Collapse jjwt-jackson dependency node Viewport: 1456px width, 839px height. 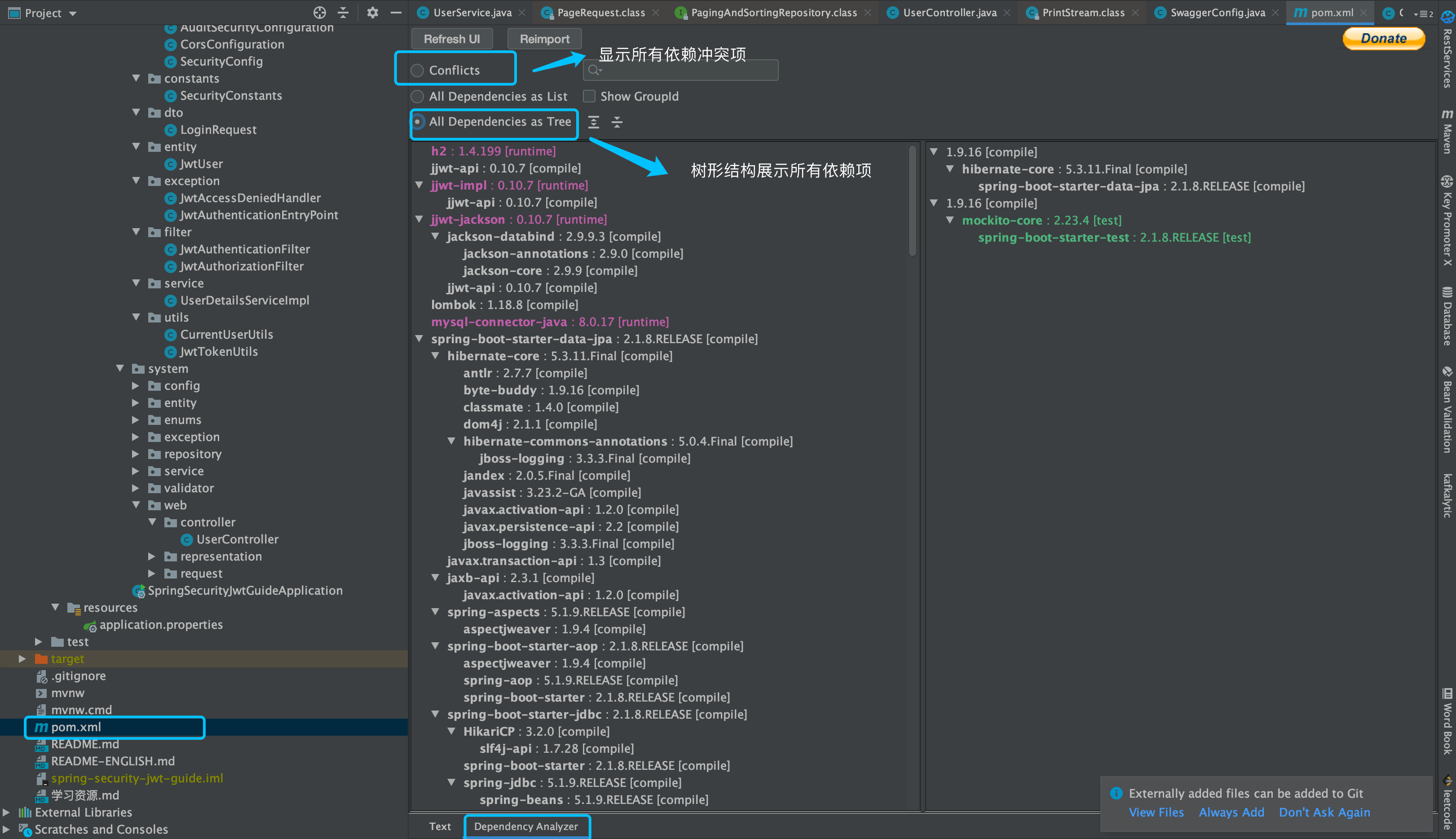(x=419, y=220)
